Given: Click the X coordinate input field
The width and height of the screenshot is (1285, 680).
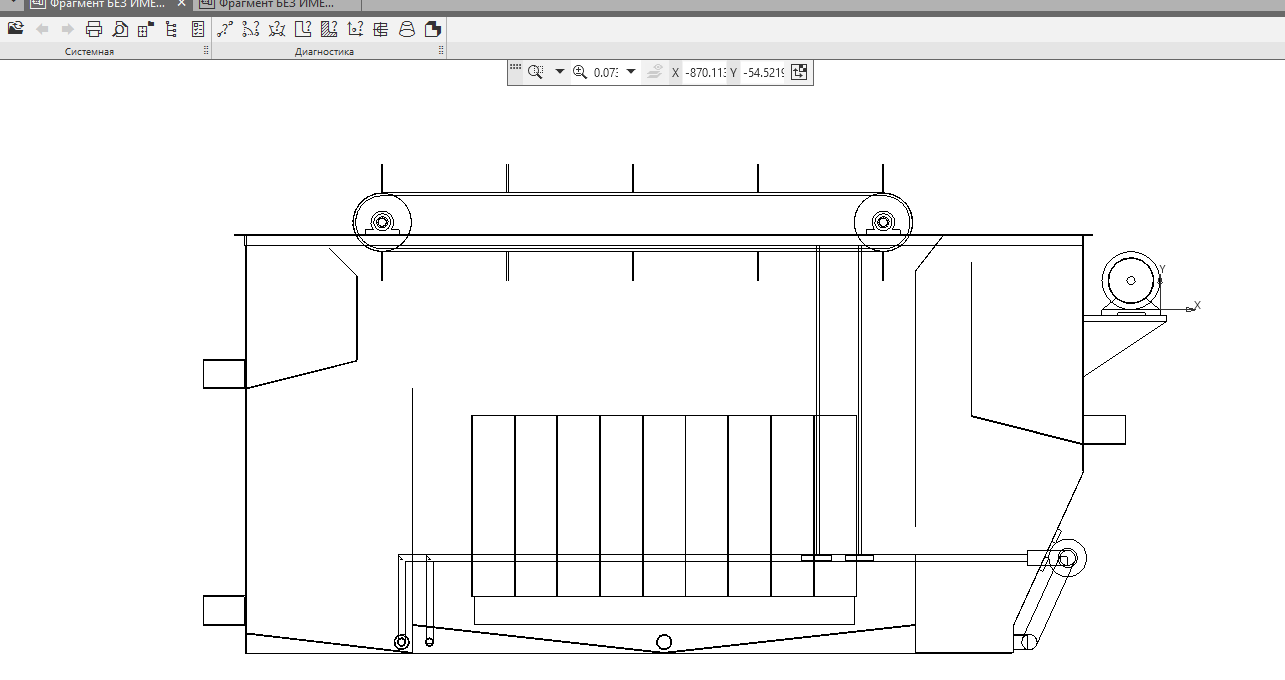Looking at the screenshot, I should coord(704,72).
